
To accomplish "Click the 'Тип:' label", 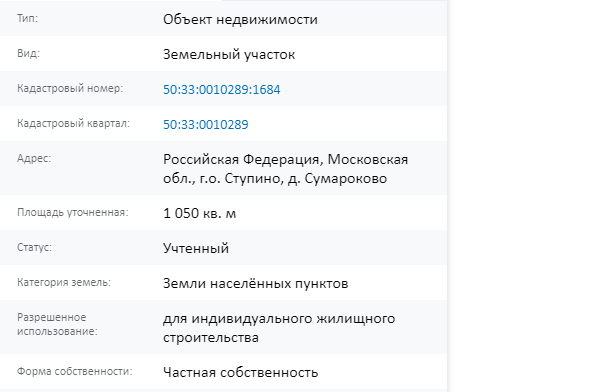I will [27, 18].
